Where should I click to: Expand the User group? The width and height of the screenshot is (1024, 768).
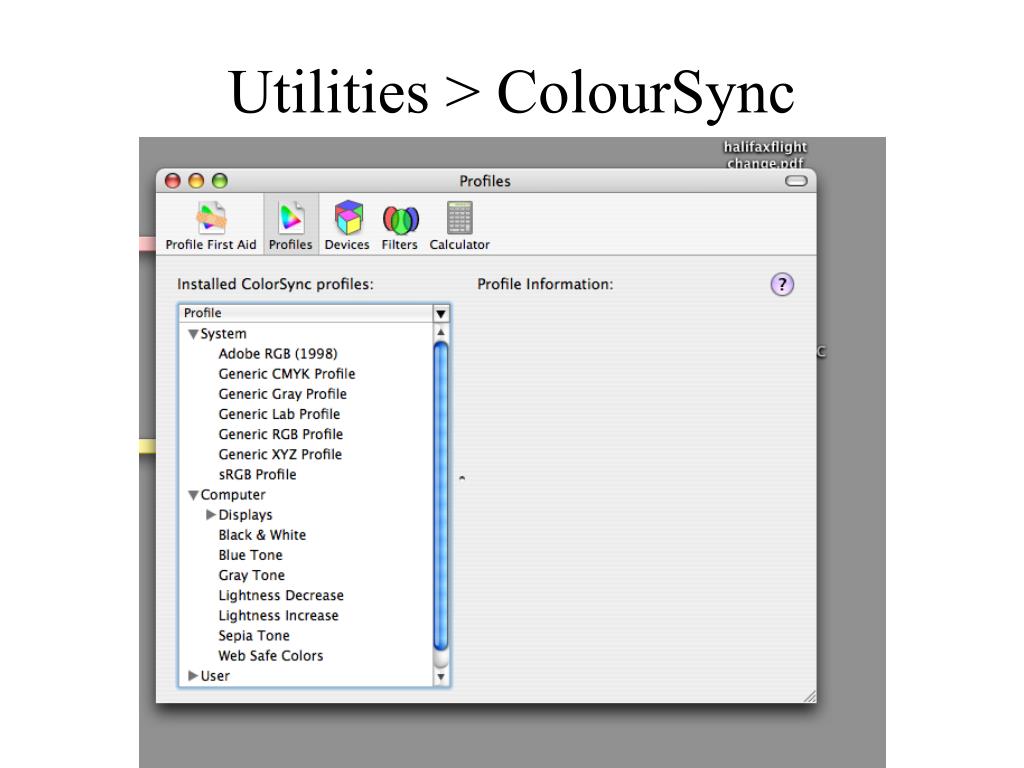click(193, 675)
